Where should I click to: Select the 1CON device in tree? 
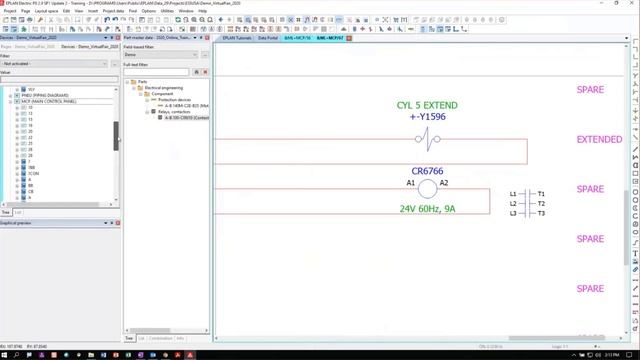point(33,173)
